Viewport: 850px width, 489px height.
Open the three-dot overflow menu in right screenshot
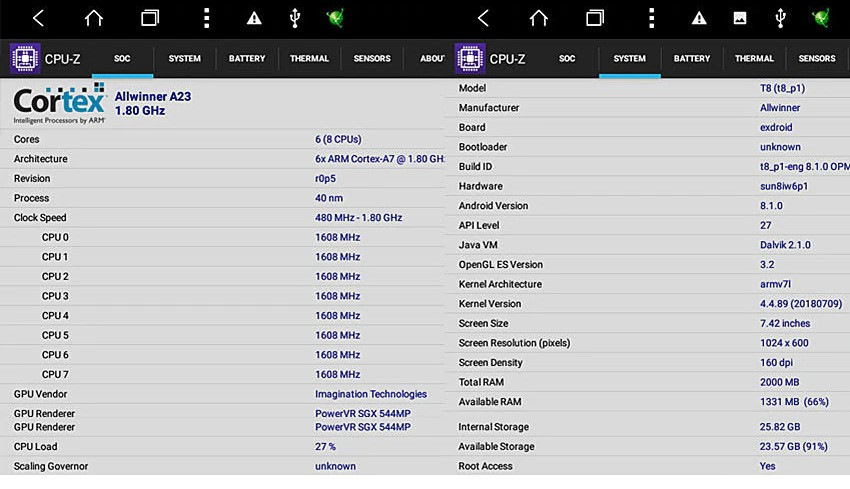click(x=651, y=18)
